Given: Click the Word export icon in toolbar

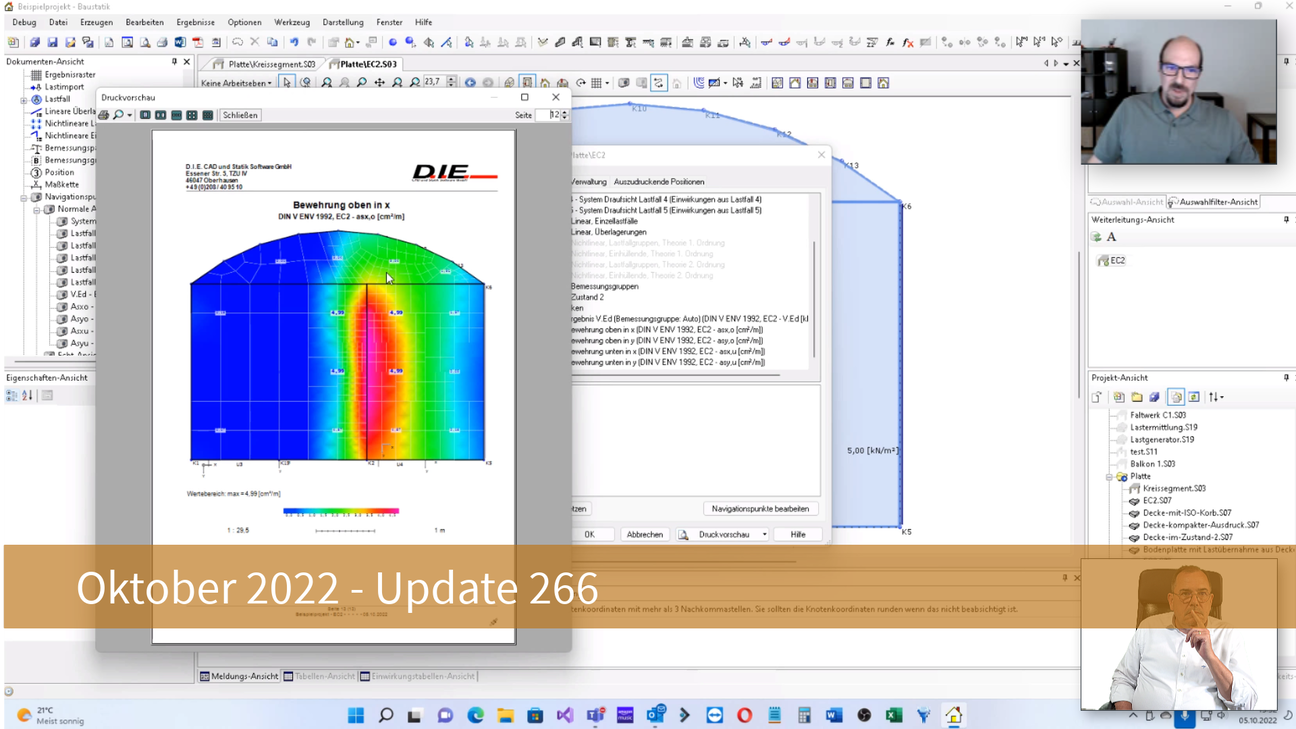Looking at the screenshot, I should (180, 43).
